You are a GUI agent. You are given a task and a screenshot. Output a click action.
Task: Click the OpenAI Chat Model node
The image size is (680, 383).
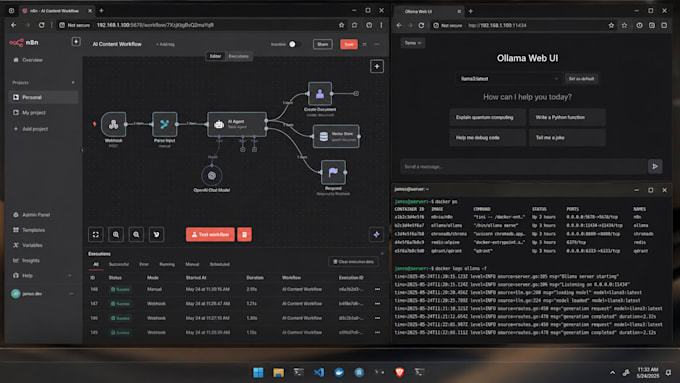click(x=212, y=176)
